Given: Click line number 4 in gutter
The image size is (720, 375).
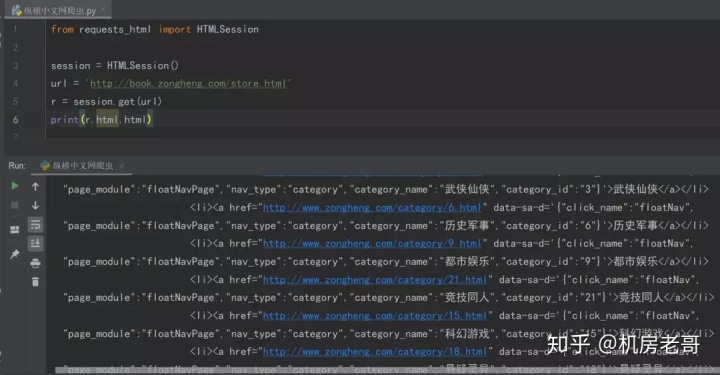Looking at the screenshot, I should coord(16,84).
